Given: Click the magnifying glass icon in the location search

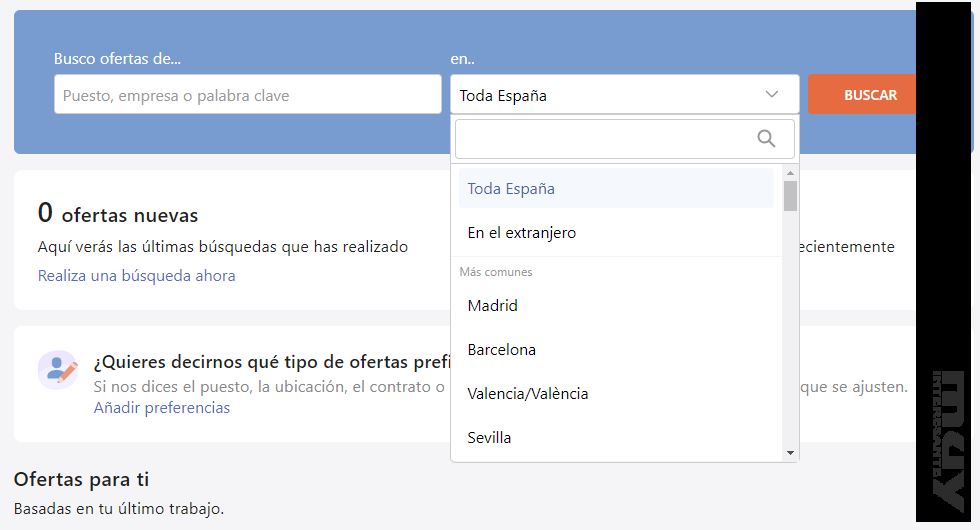Looking at the screenshot, I should pos(766,139).
